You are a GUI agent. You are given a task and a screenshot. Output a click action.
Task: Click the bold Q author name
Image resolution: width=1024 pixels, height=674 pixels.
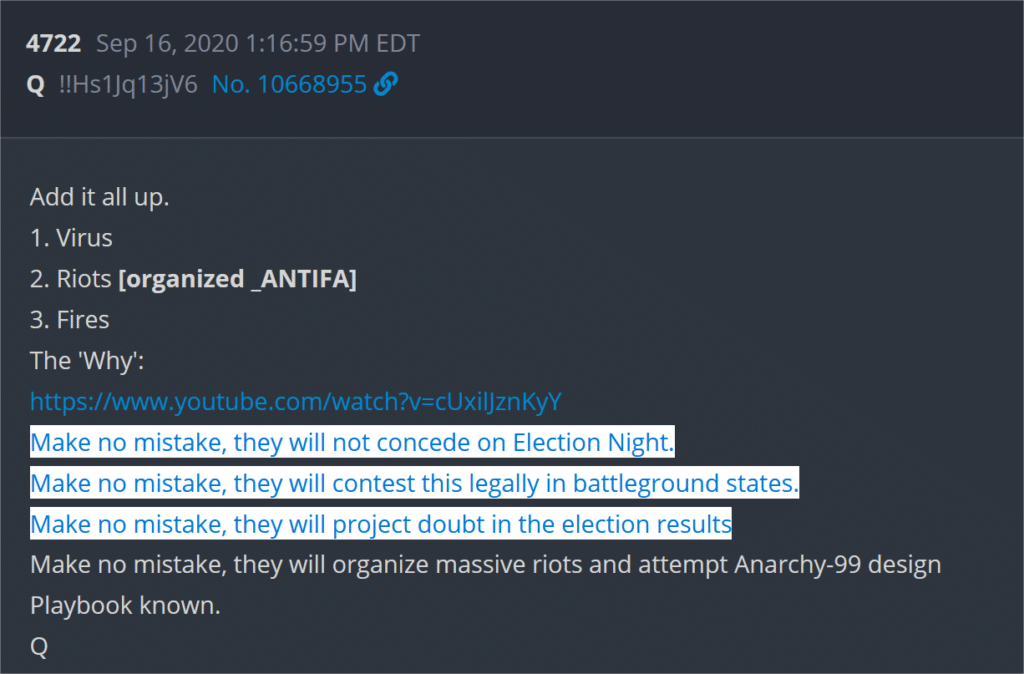point(35,85)
